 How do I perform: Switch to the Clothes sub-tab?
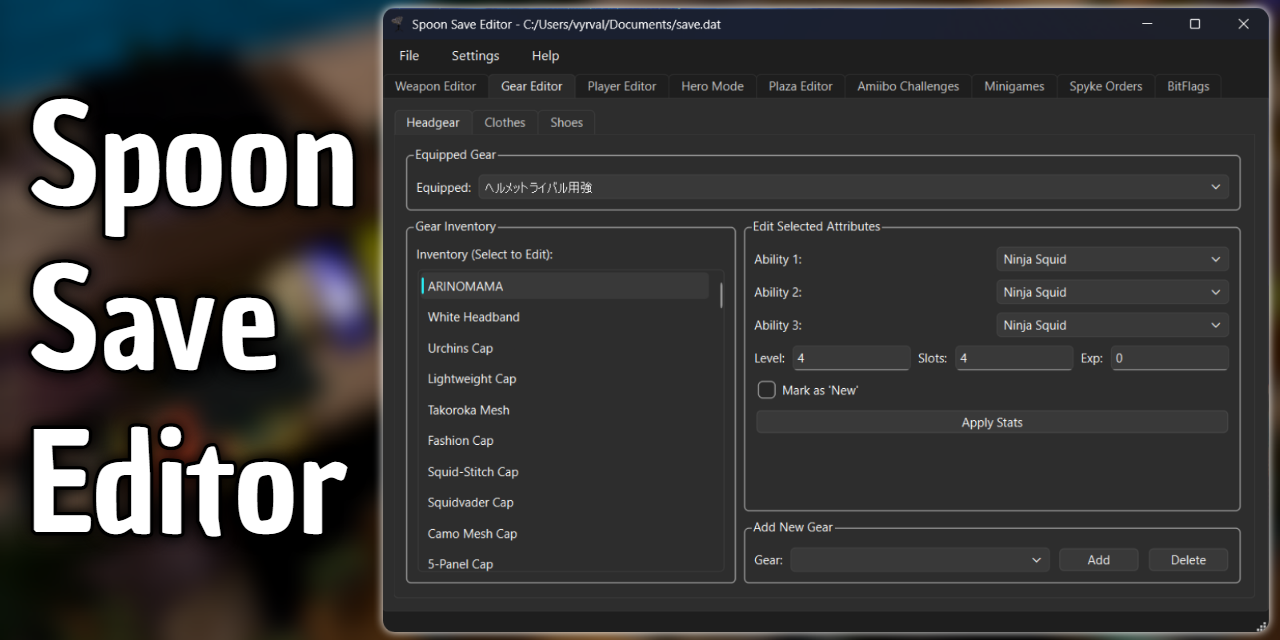pos(505,122)
